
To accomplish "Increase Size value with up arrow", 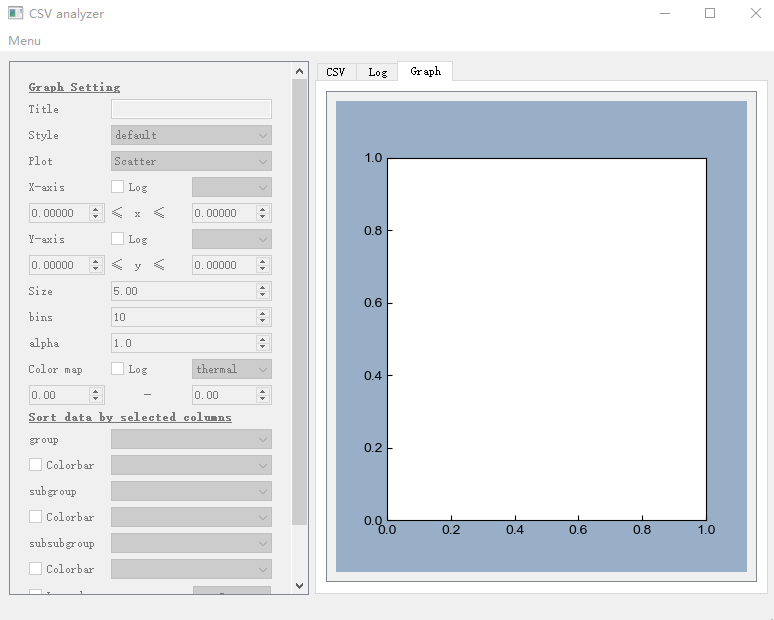I will (263, 287).
